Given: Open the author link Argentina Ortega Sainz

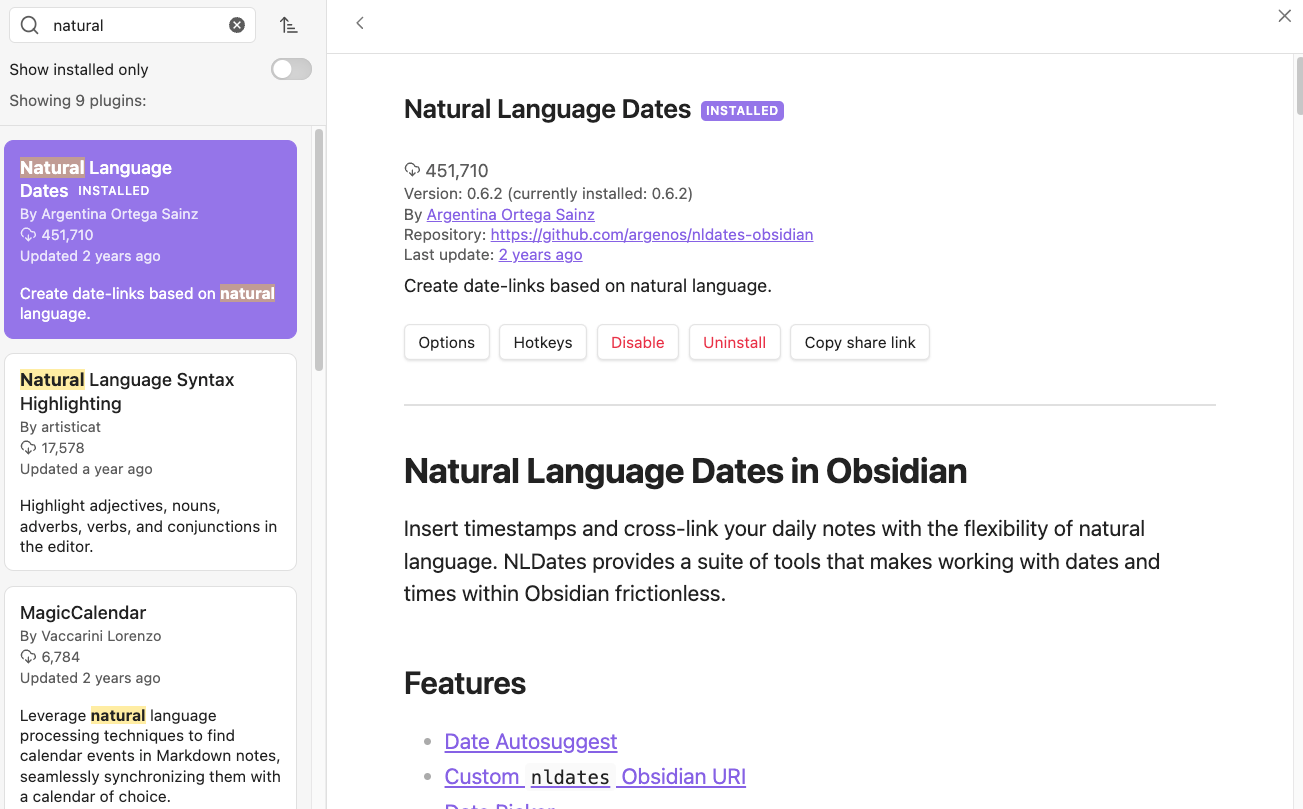Looking at the screenshot, I should [510, 214].
